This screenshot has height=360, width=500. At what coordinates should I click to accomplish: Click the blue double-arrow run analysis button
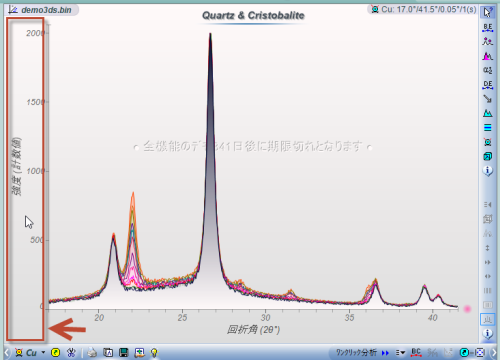pyautogui.click(x=385, y=353)
